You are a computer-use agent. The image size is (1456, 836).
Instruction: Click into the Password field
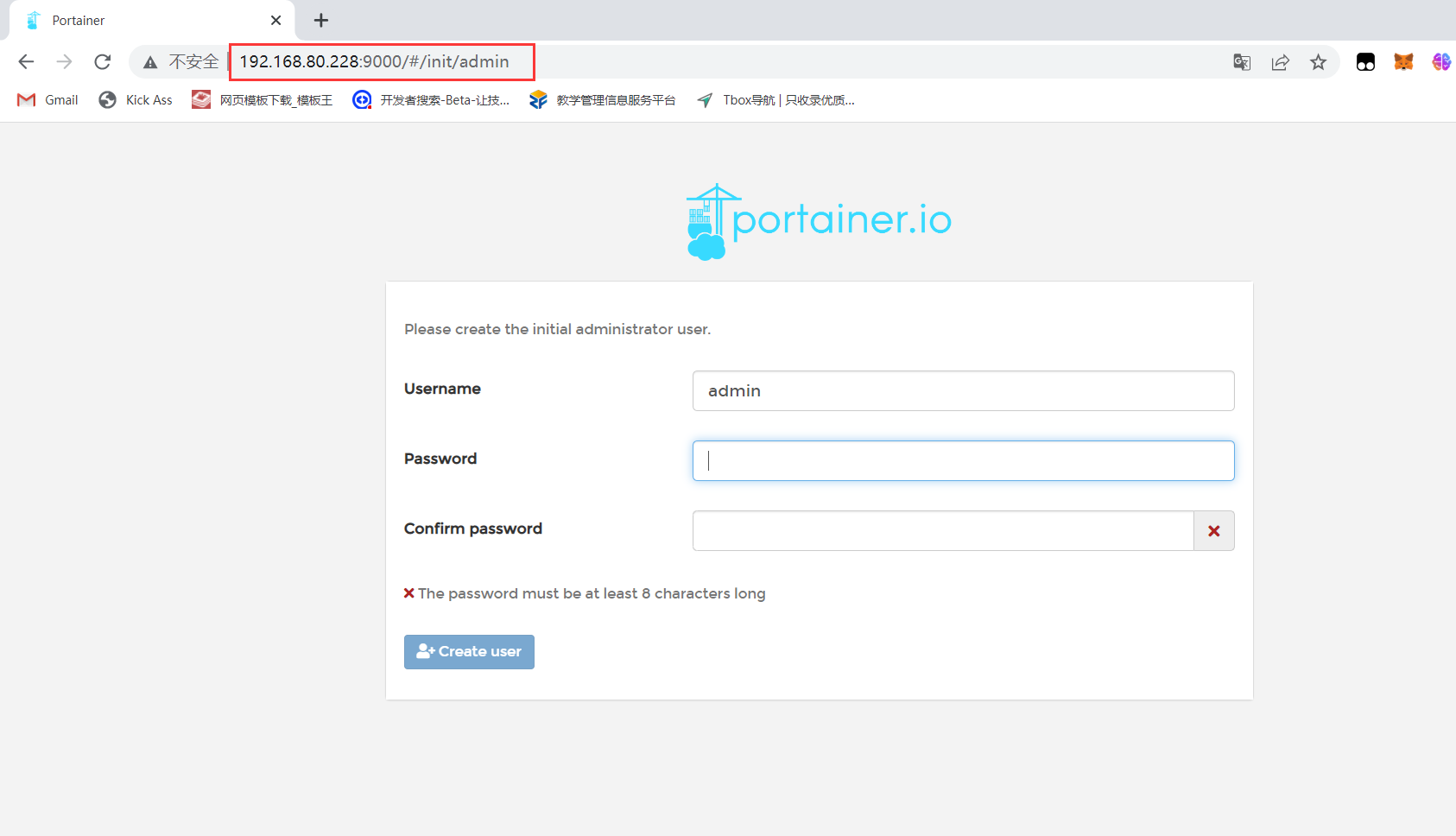point(963,461)
